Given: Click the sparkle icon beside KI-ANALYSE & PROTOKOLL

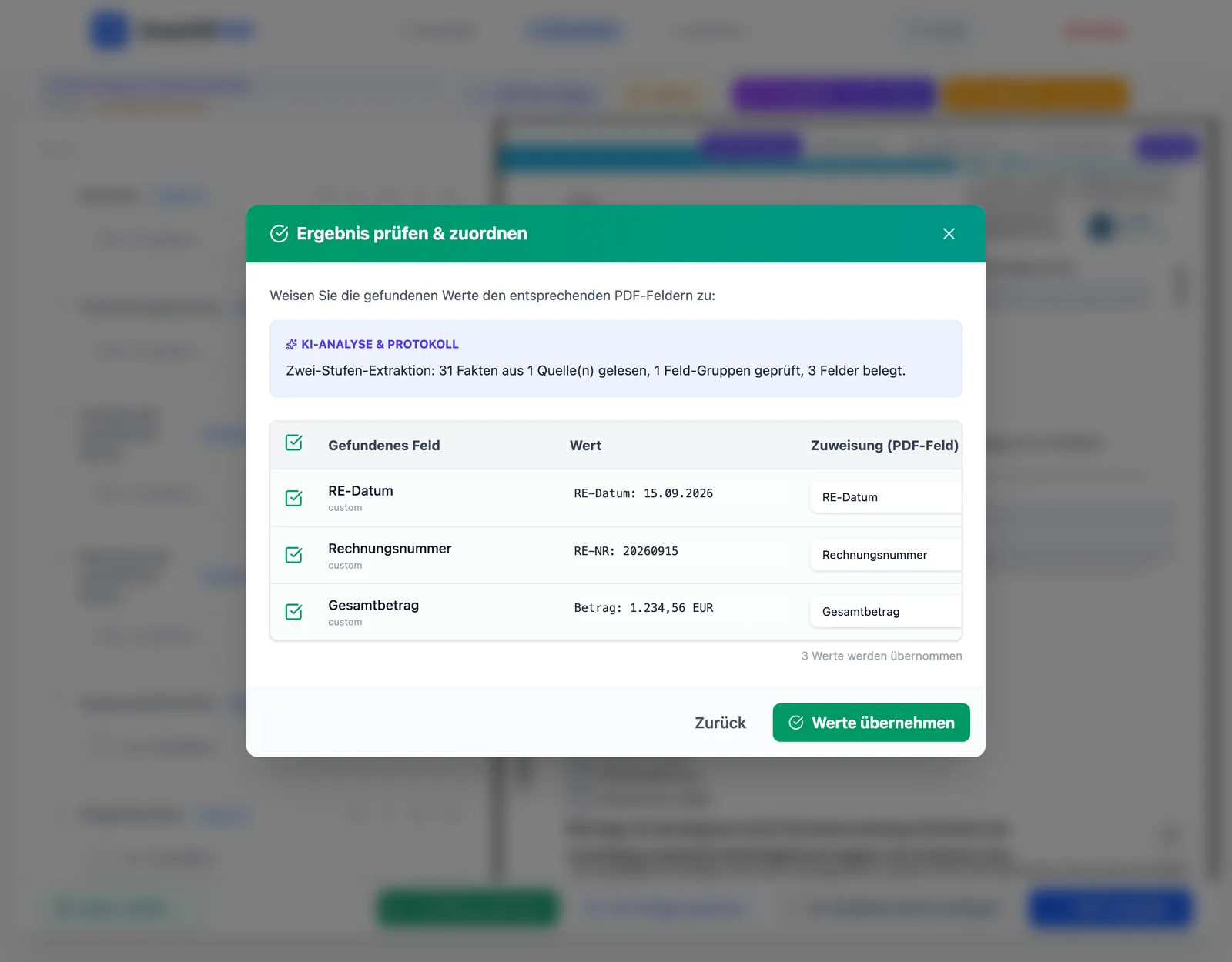Looking at the screenshot, I should [292, 344].
